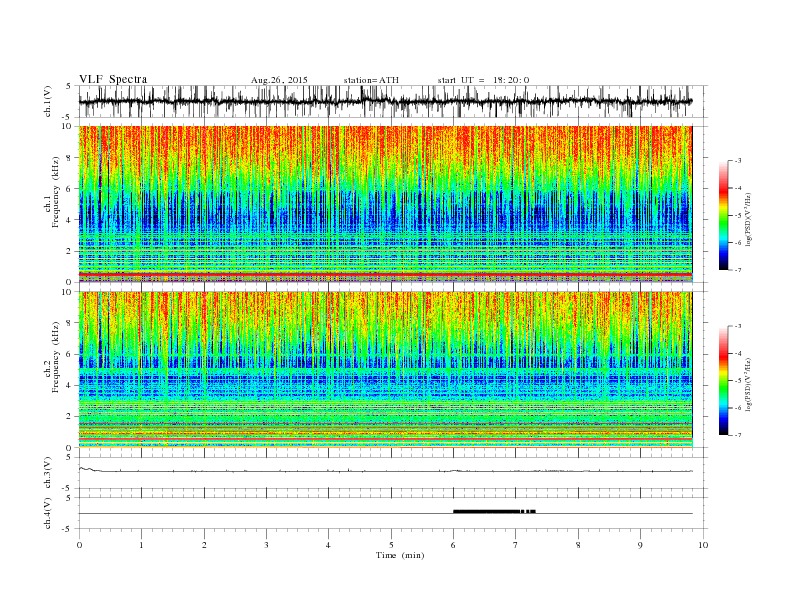The width and height of the screenshot is (792, 612).
Task: Click the "7" tick on the time axis
Action: (x=516, y=545)
